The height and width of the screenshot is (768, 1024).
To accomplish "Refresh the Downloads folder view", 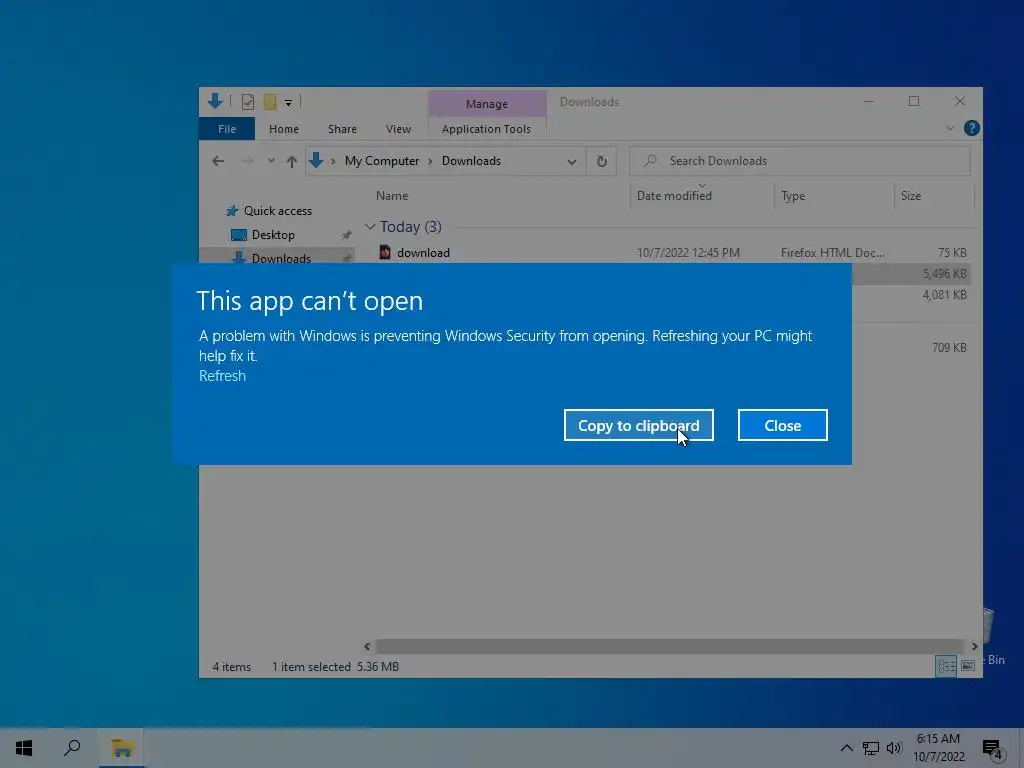I will click(x=601, y=161).
